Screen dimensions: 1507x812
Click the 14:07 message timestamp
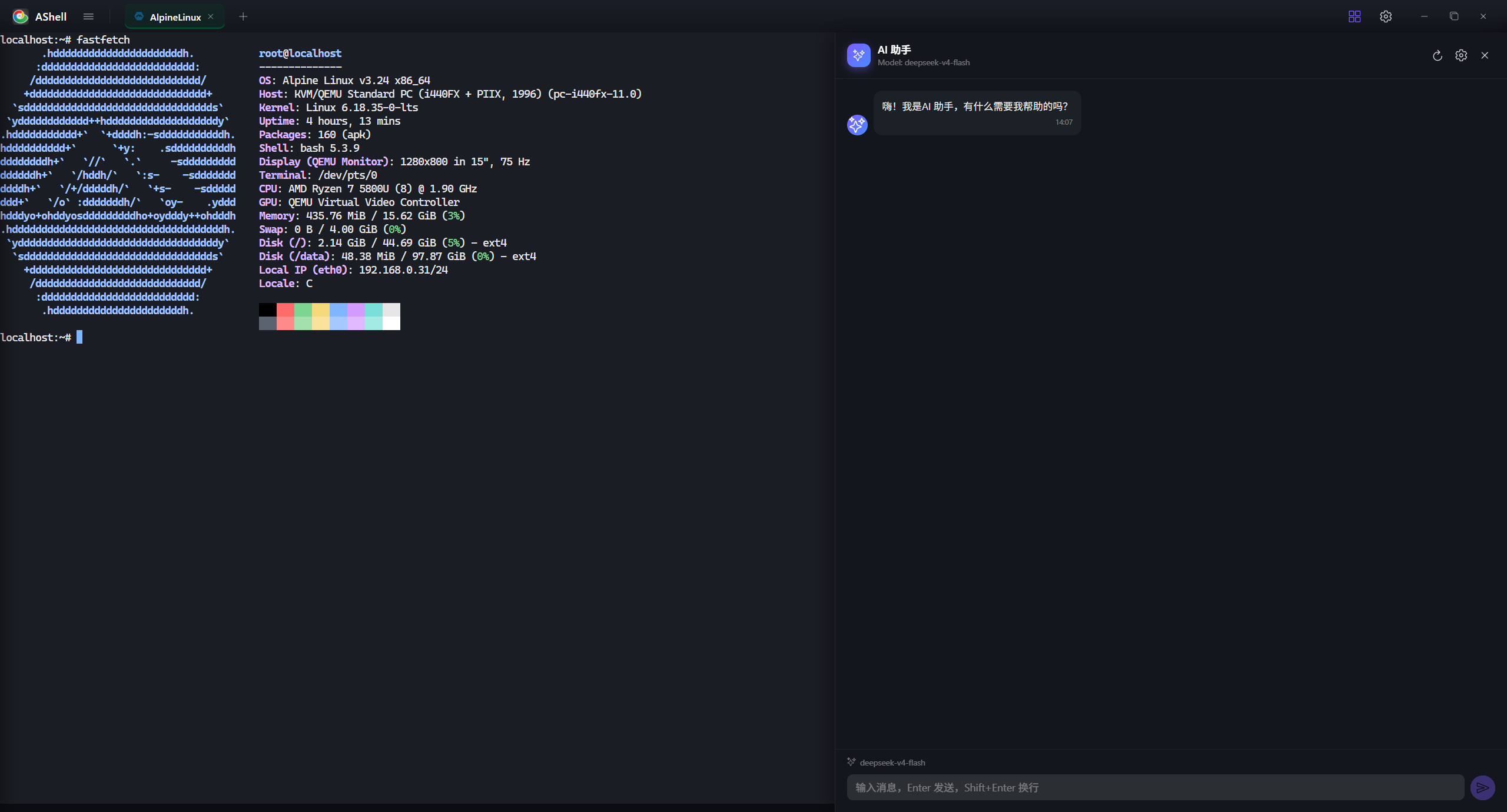coord(1064,122)
